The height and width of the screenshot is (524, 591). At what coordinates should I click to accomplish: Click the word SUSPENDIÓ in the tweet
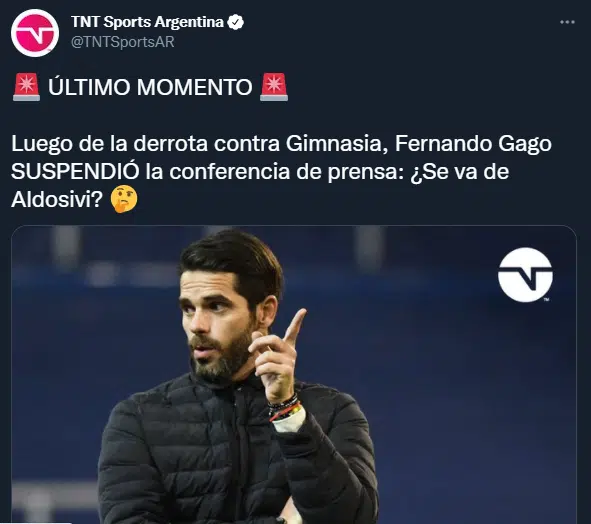[75, 172]
